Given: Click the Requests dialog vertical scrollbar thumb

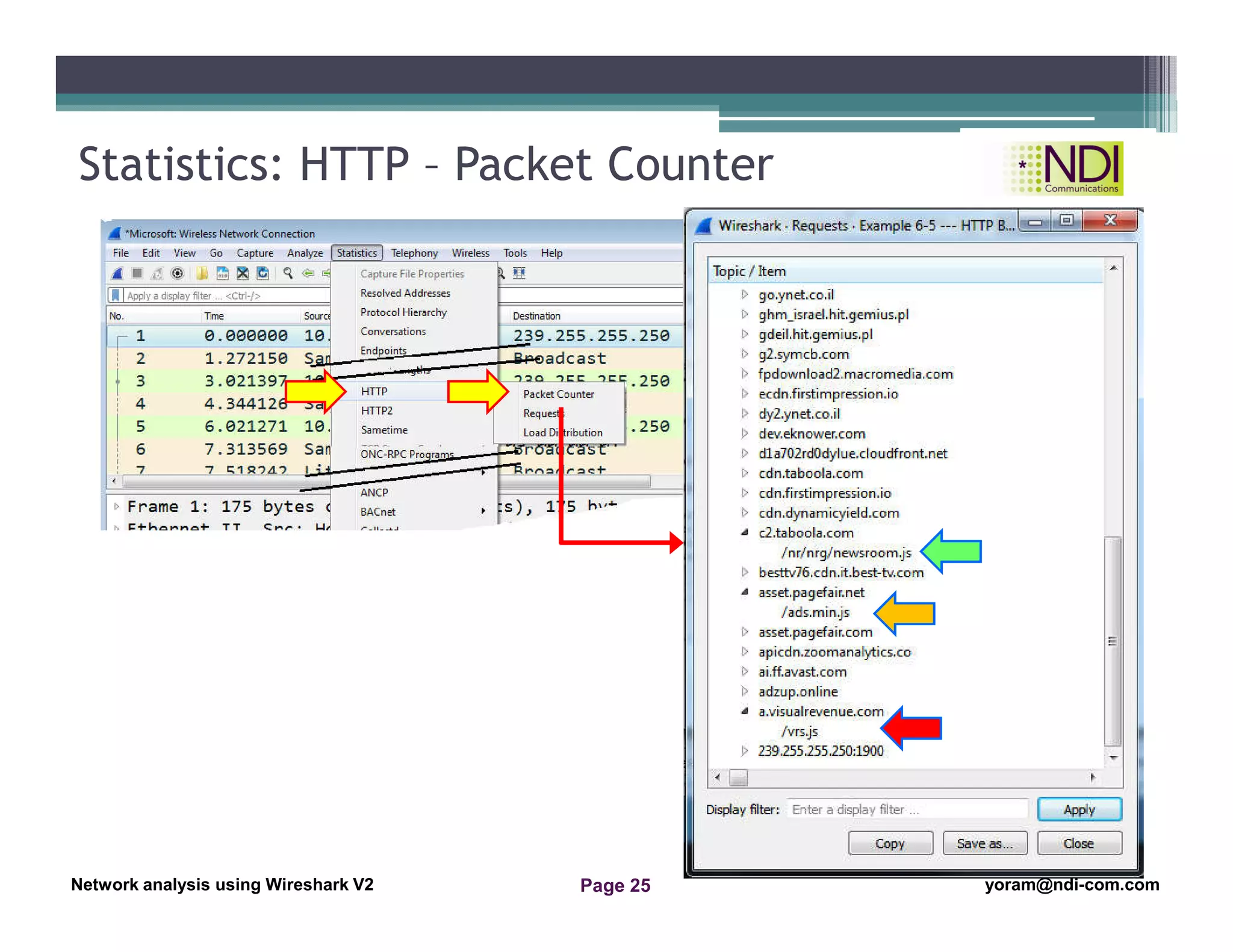Looking at the screenshot, I should click(x=1113, y=641).
